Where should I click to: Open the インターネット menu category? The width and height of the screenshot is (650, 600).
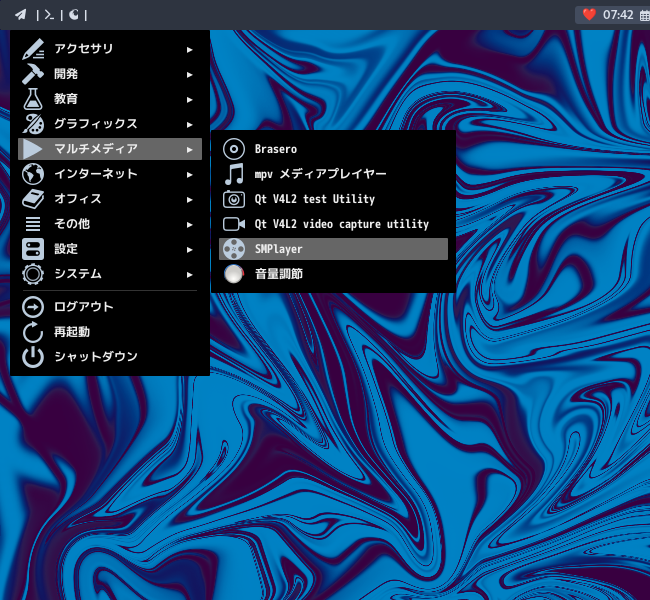point(110,174)
